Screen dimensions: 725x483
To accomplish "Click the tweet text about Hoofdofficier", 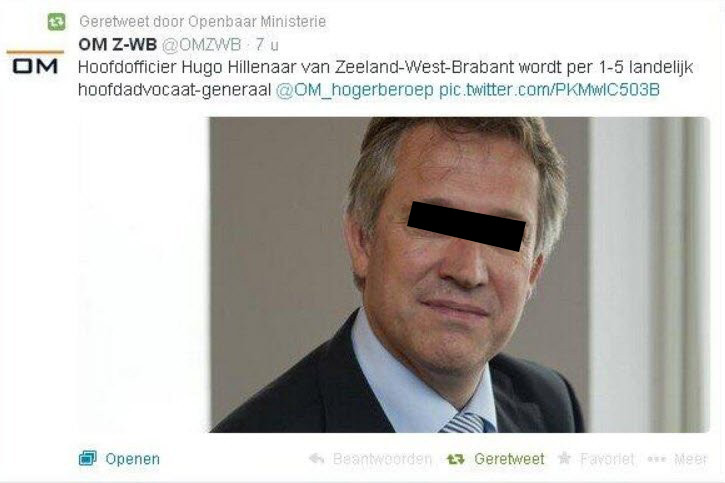I will [x=385, y=78].
